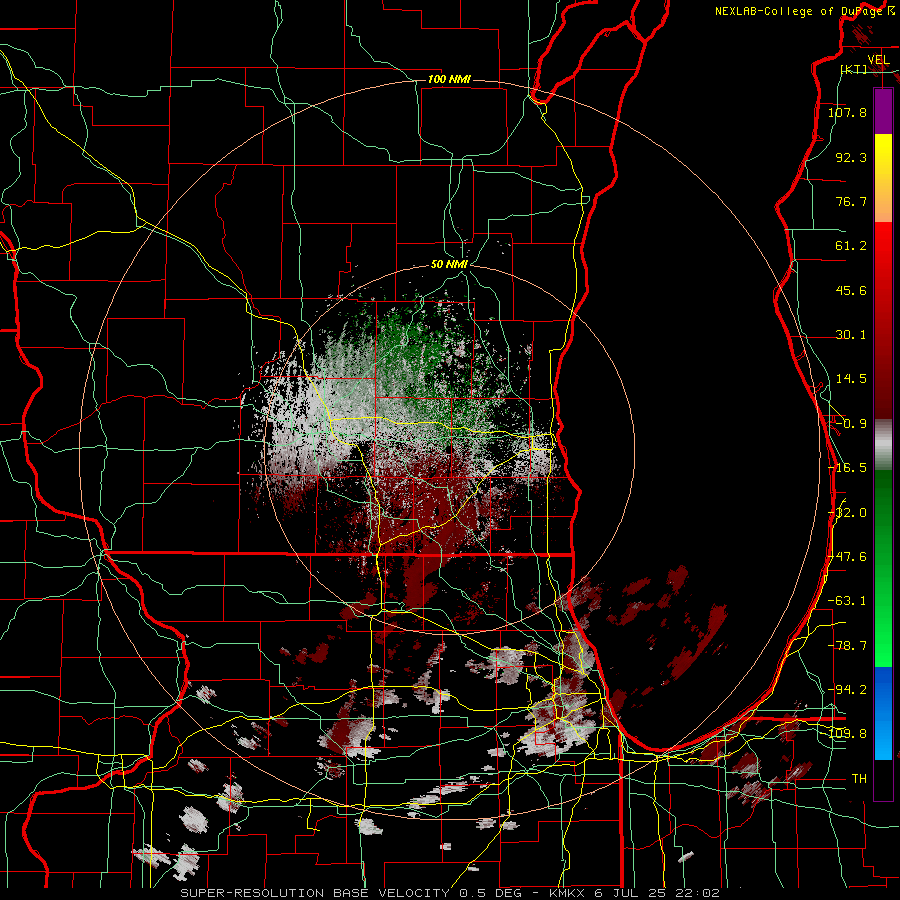Click the light blue segment of color scale
Screen dimensions: 900x900
click(x=883, y=713)
